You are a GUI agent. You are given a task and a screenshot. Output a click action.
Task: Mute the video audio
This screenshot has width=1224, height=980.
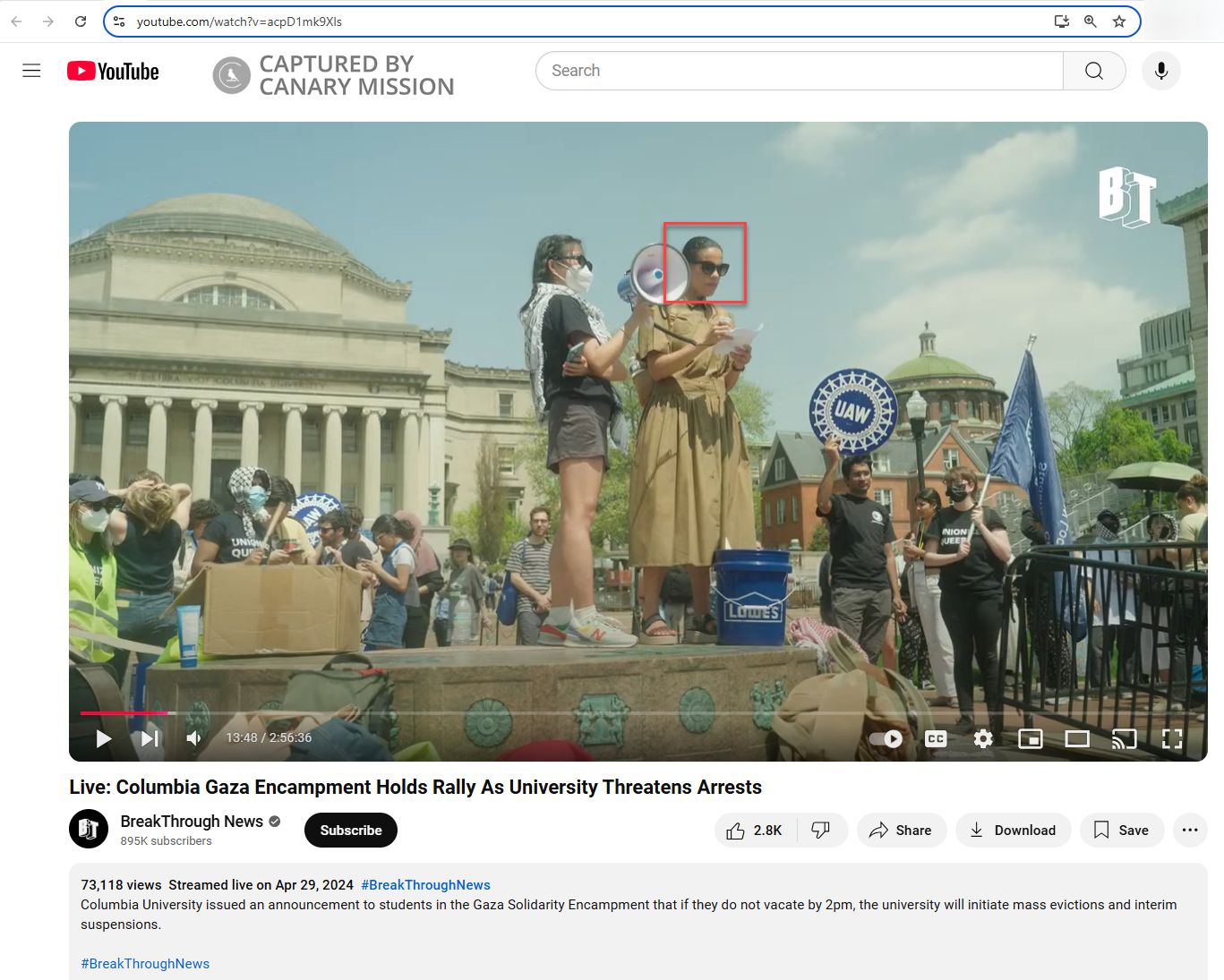(193, 738)
